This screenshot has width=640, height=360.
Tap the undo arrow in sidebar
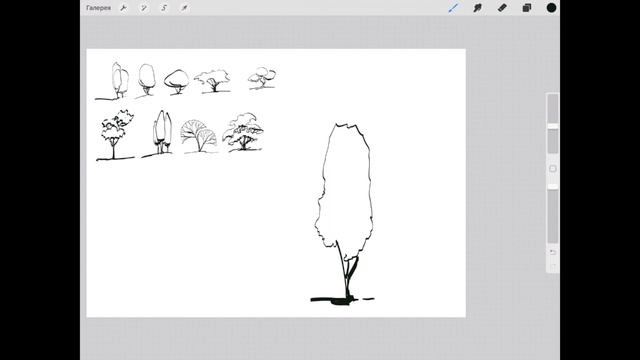(x=553, y=252)
